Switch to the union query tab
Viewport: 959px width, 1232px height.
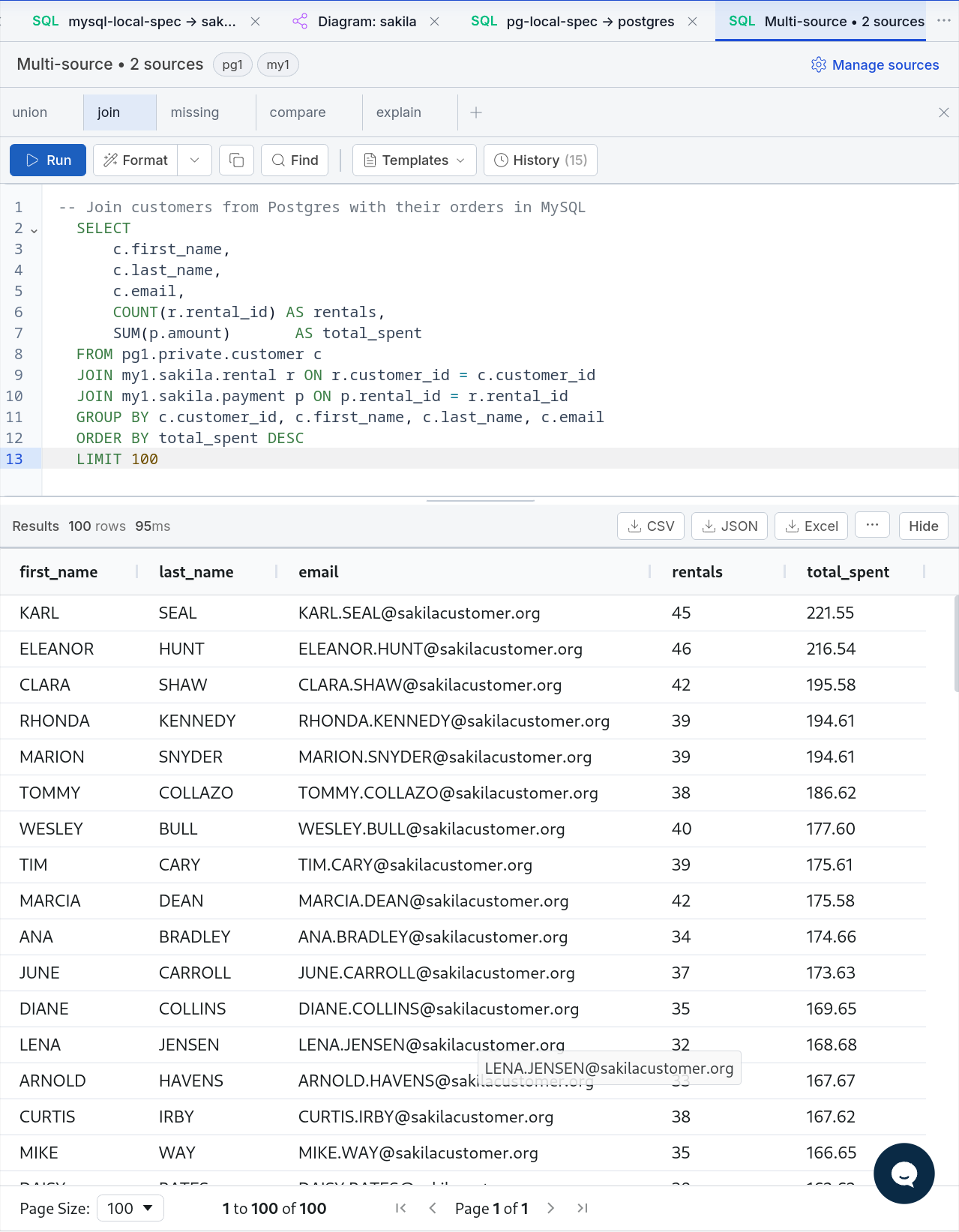coord(30,112)
